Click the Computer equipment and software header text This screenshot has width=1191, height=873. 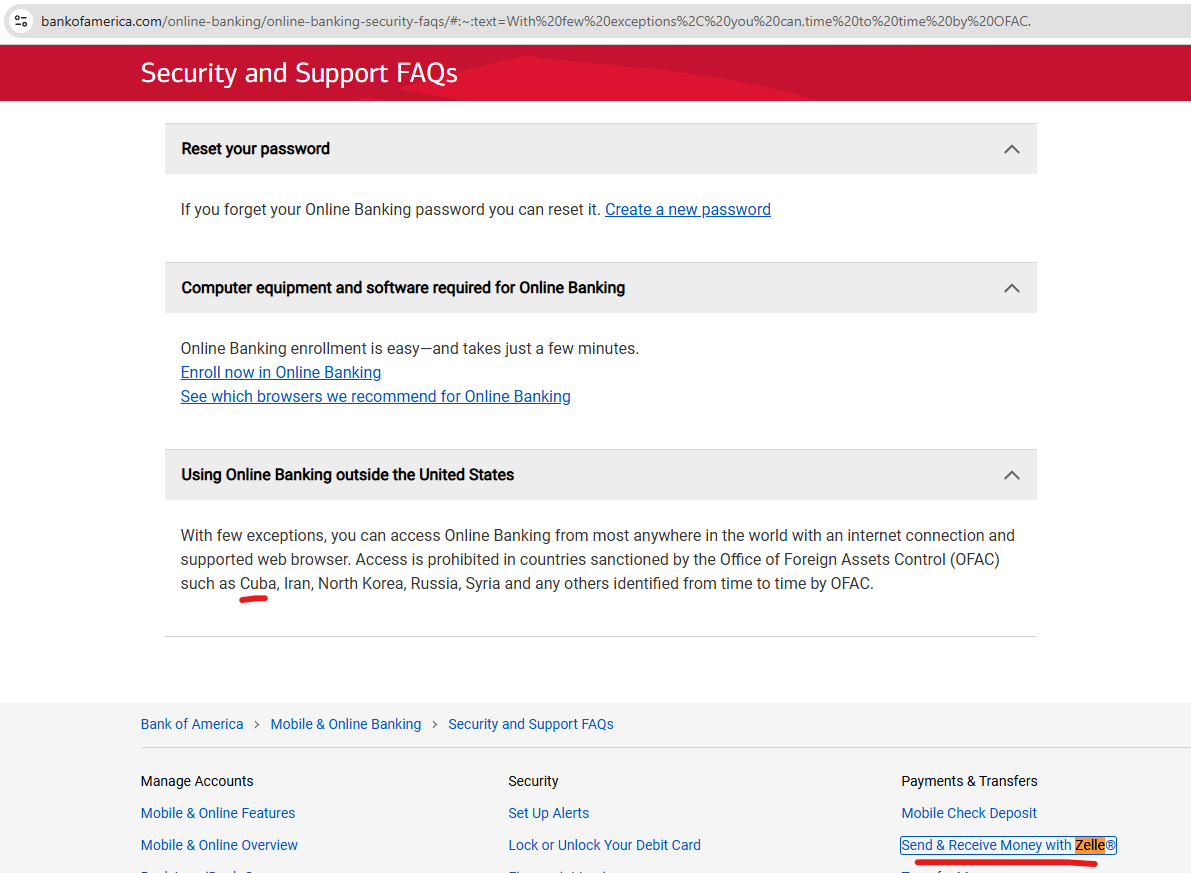(403, 288)
